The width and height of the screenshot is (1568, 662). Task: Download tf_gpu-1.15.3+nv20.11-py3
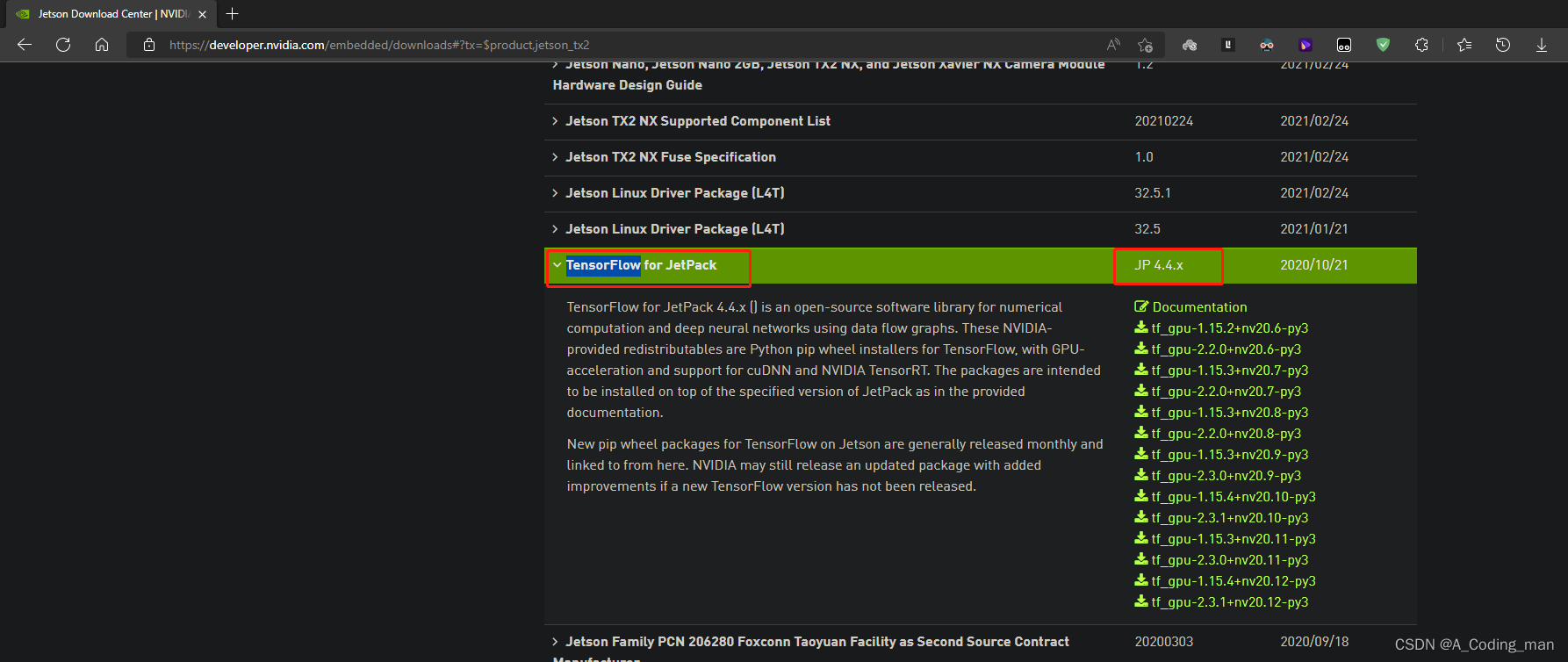point(1225,539)
